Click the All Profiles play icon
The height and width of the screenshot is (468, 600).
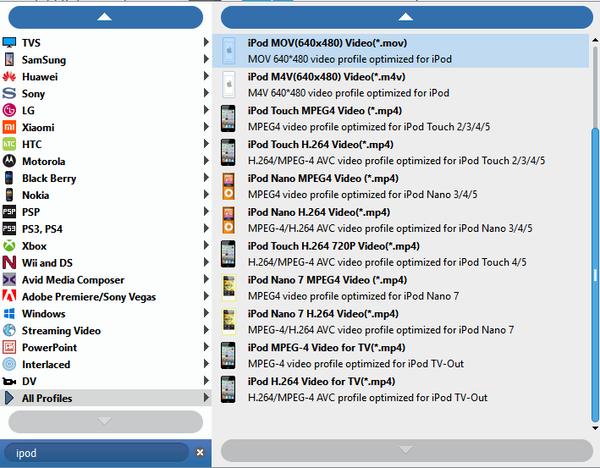[9, 398]
